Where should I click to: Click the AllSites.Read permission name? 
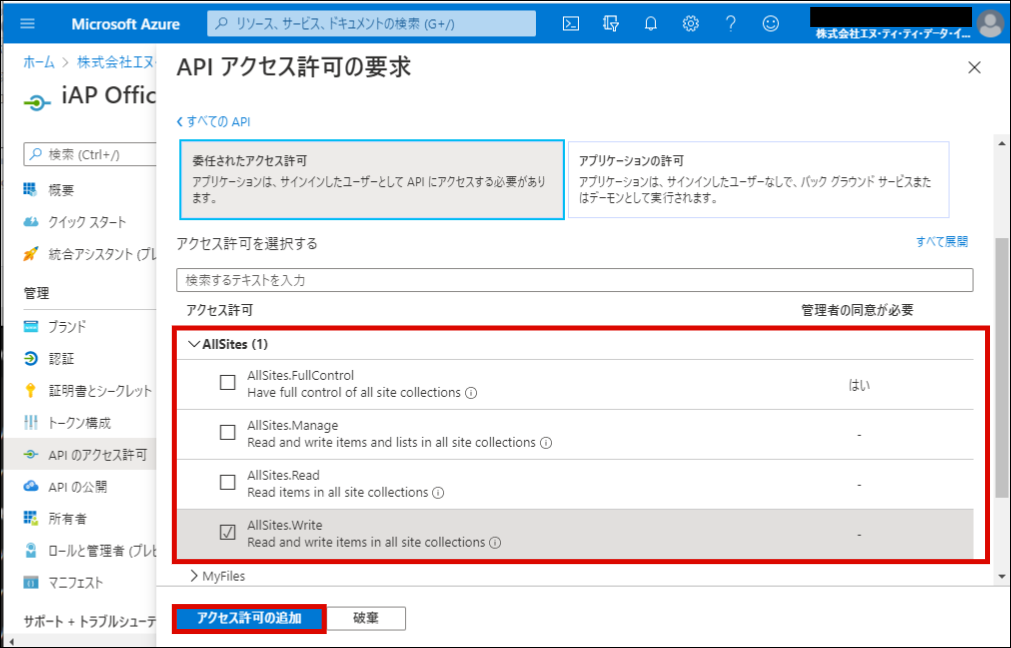tap(284, 475)
